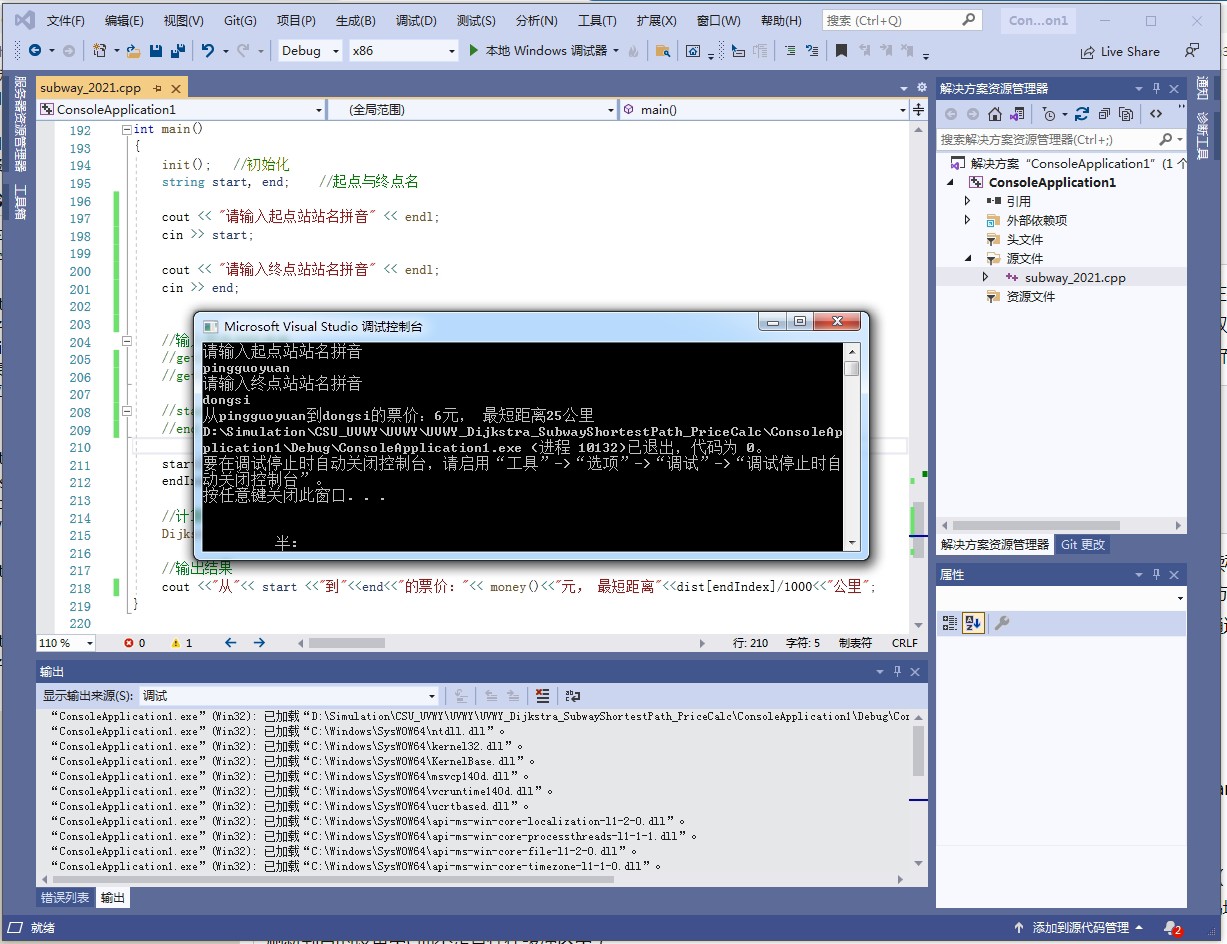Click the clear all output icon
Viewport: 1227px width, 944px height.
click(x=542, y=696)
